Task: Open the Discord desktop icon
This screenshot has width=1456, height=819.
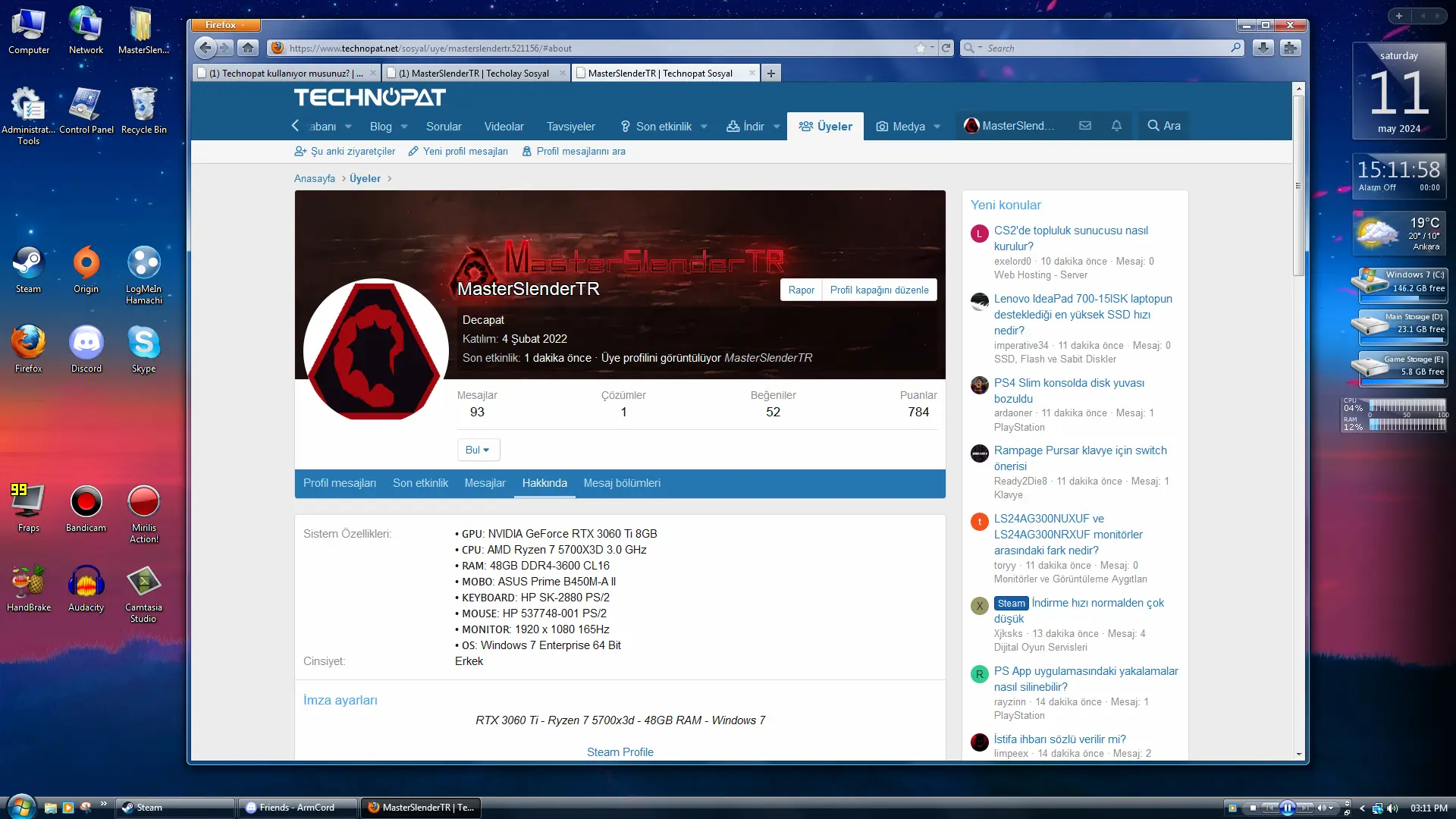Action: [x=86, y=349]
